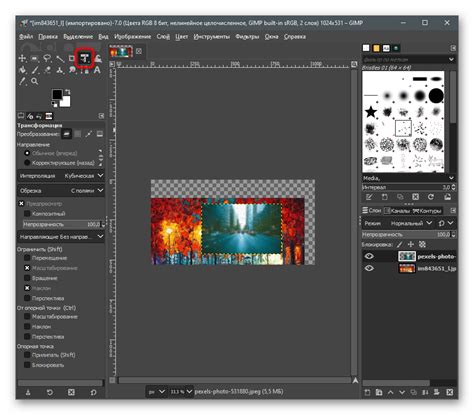
Task: Select the star brush thumbnail
Action: (371, 112)
